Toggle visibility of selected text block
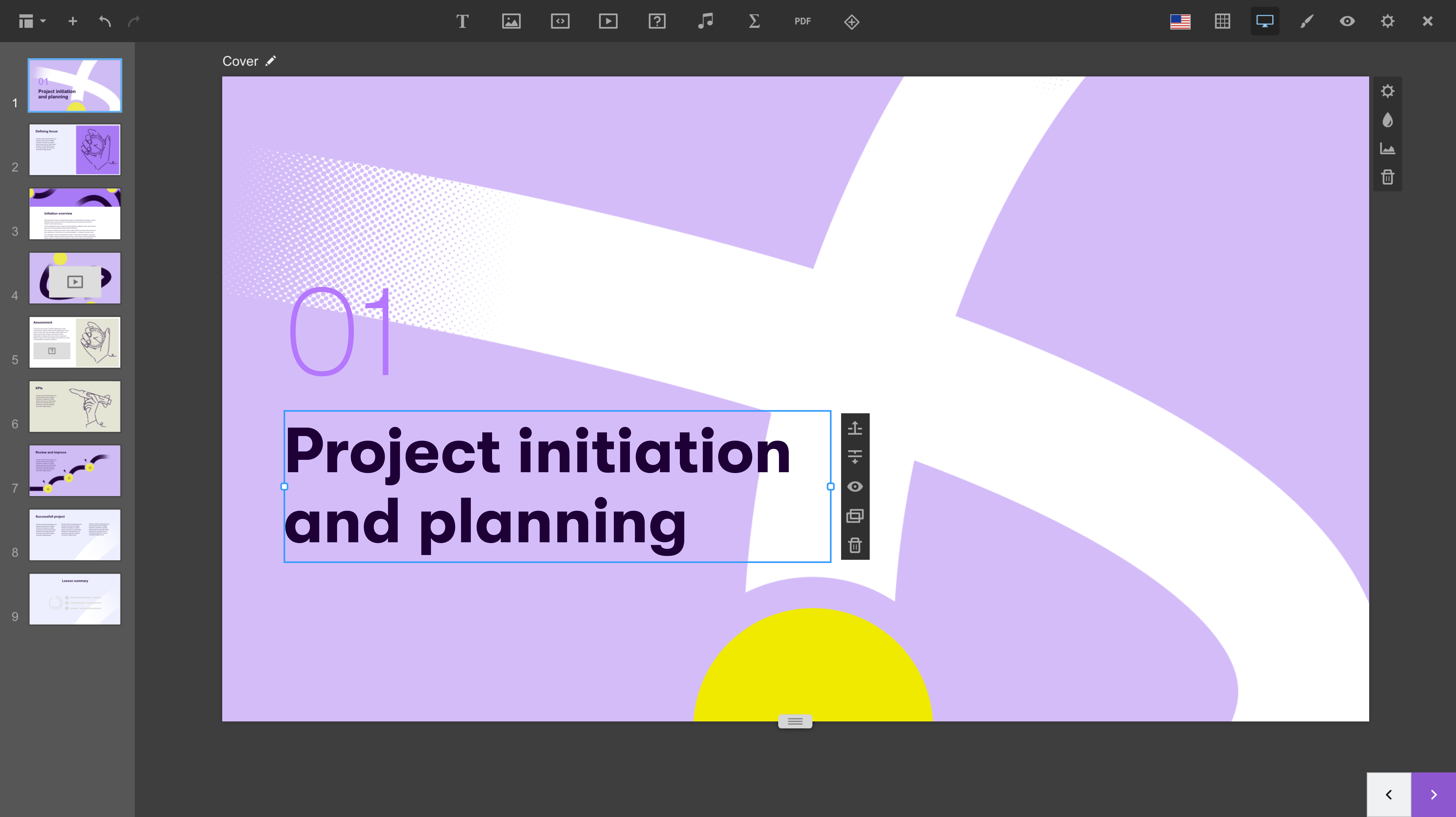The height and width of the screenshot is (817, 1456). (x=855, y=487)
